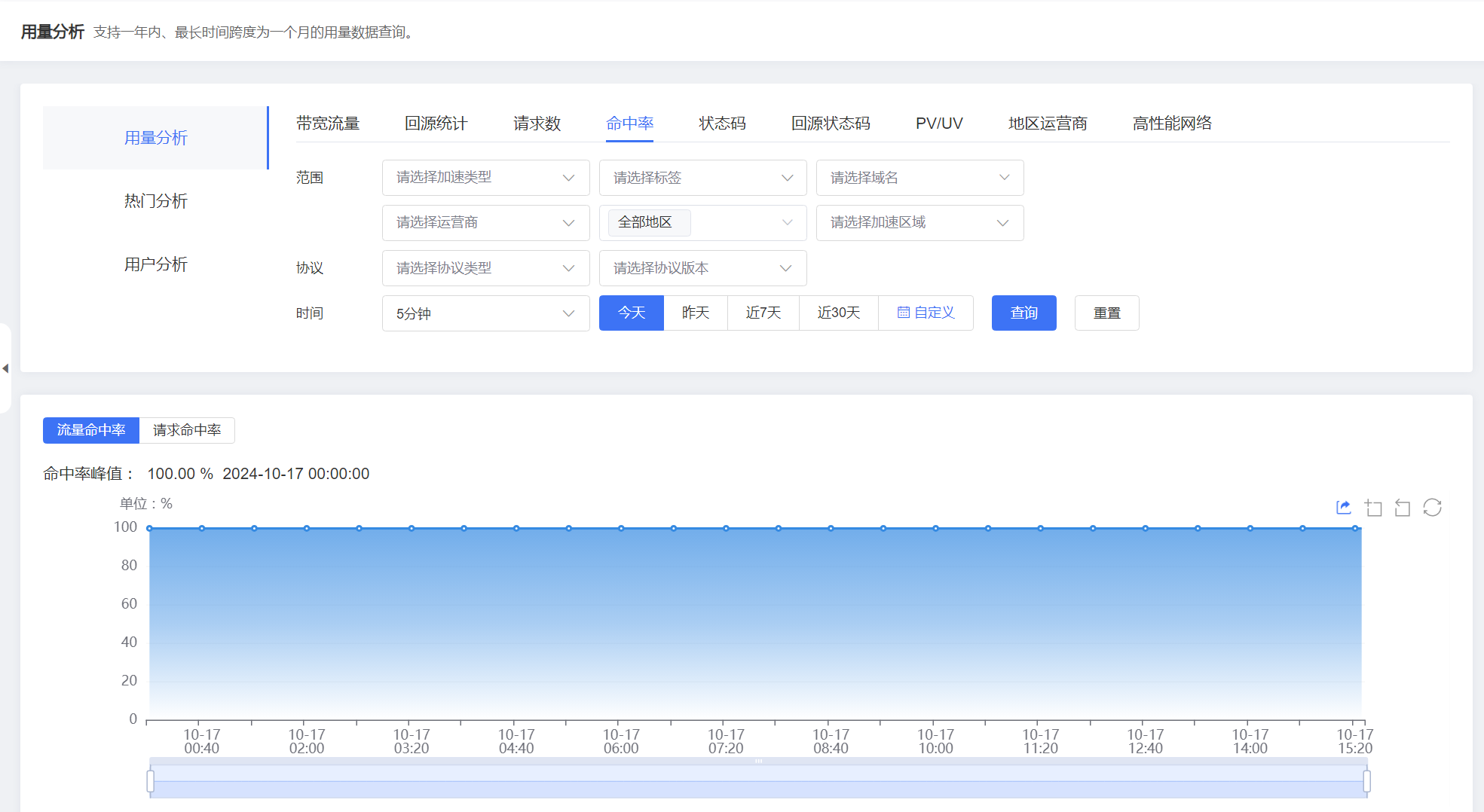Click the 重置 button
This screenshot has width=1484, height=812.
(1106, 313)
